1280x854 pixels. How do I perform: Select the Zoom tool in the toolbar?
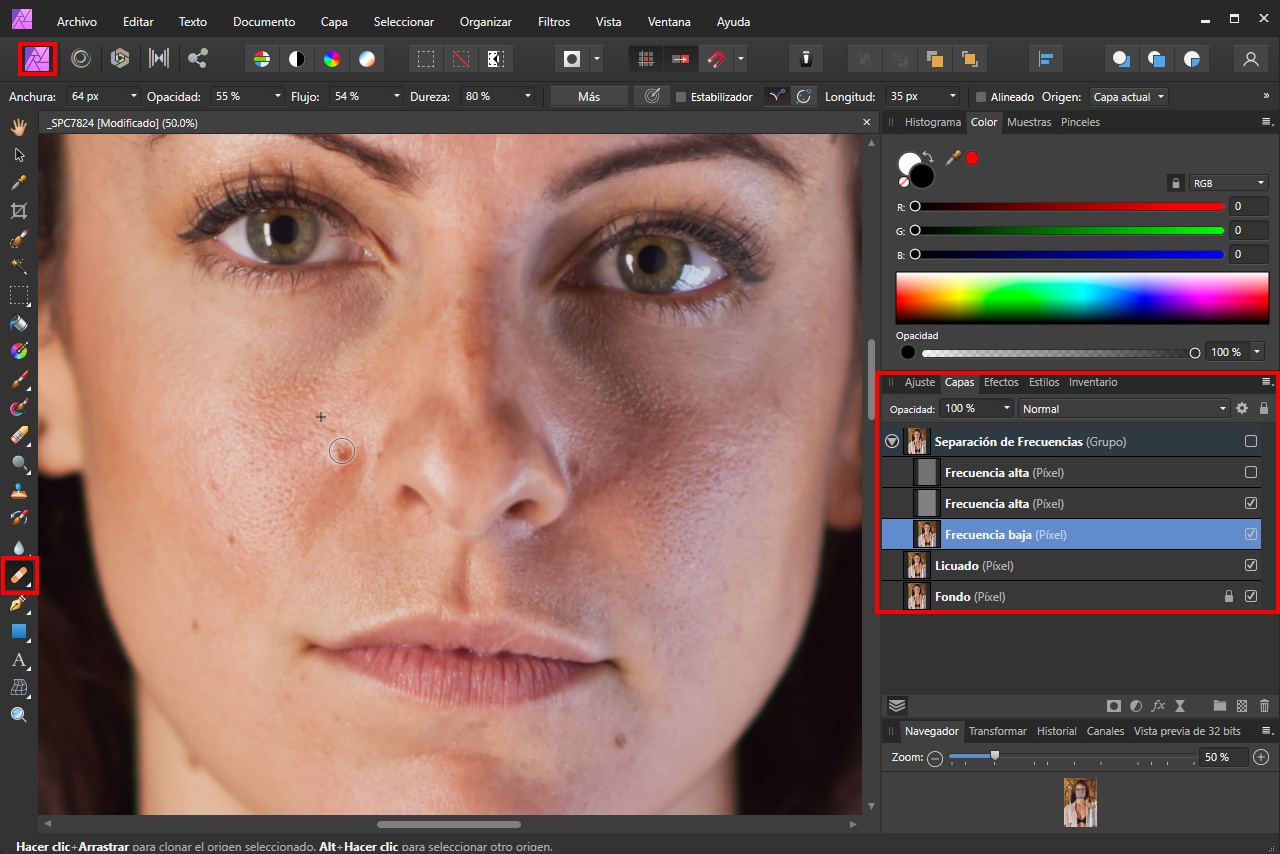pyautogui.click(x=19, y=714)
